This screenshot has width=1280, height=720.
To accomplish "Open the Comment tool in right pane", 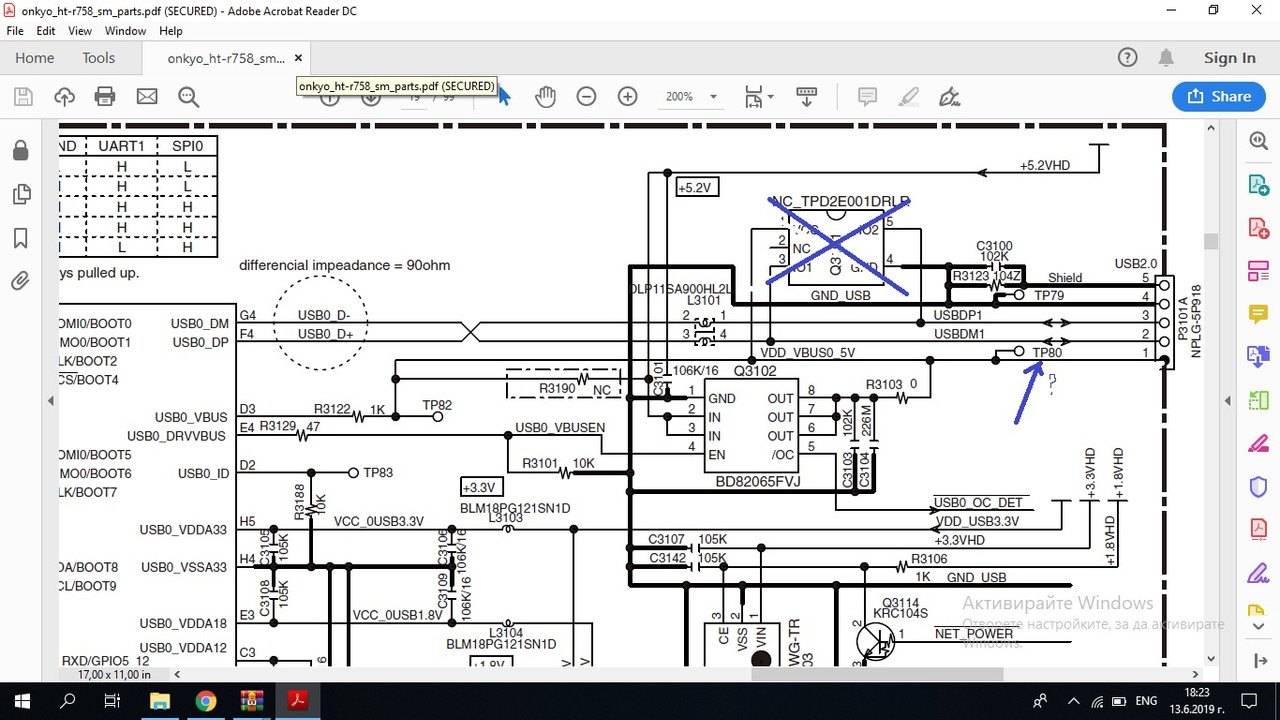I will click(1258, 314).
